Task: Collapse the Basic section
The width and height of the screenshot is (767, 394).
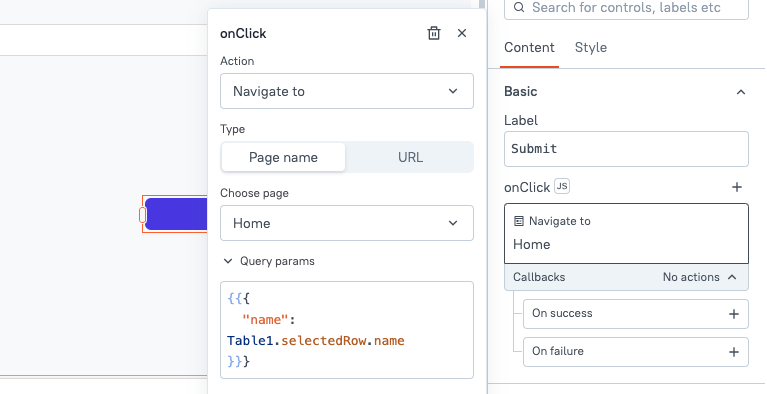Action: [x=741, y=92]
